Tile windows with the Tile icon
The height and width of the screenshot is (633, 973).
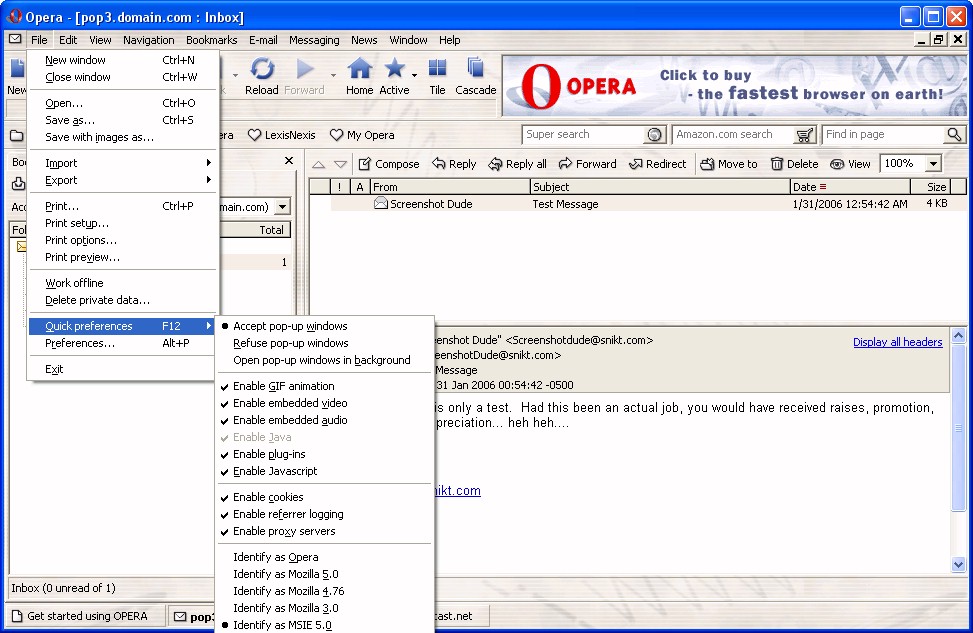click(437, 68)
